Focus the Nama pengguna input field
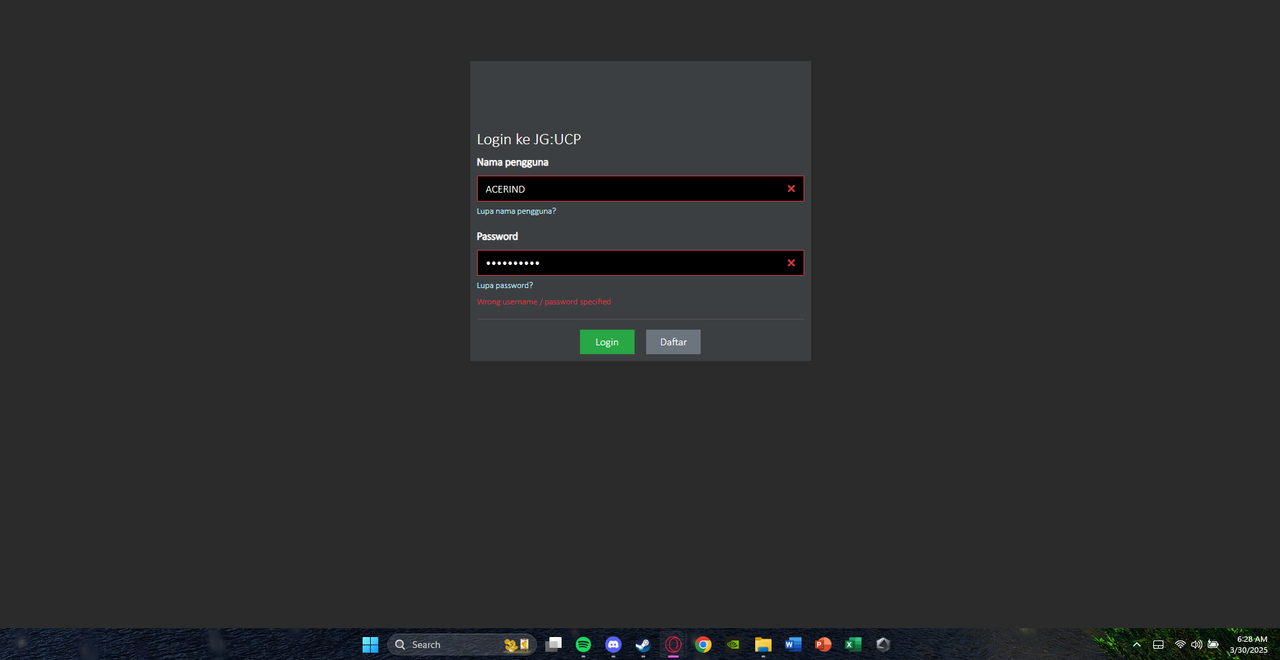 tap(640, 189)
